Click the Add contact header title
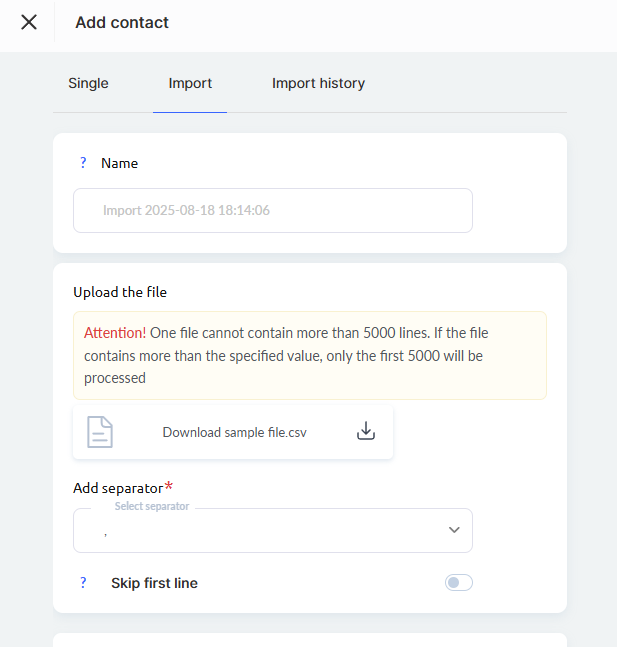617x647 pixels. point(122,22)
